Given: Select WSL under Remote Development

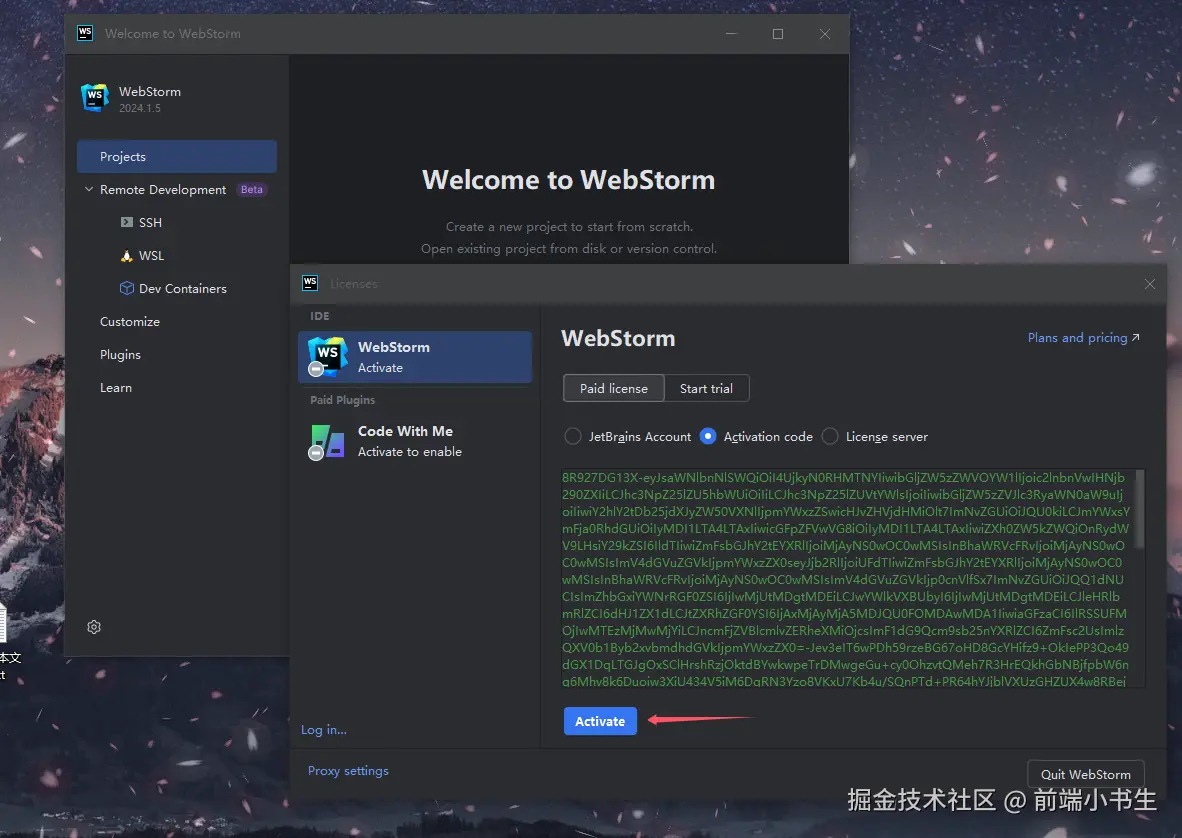Looking at the screenshot, I should pyautogui.click(x=152, y=255).
